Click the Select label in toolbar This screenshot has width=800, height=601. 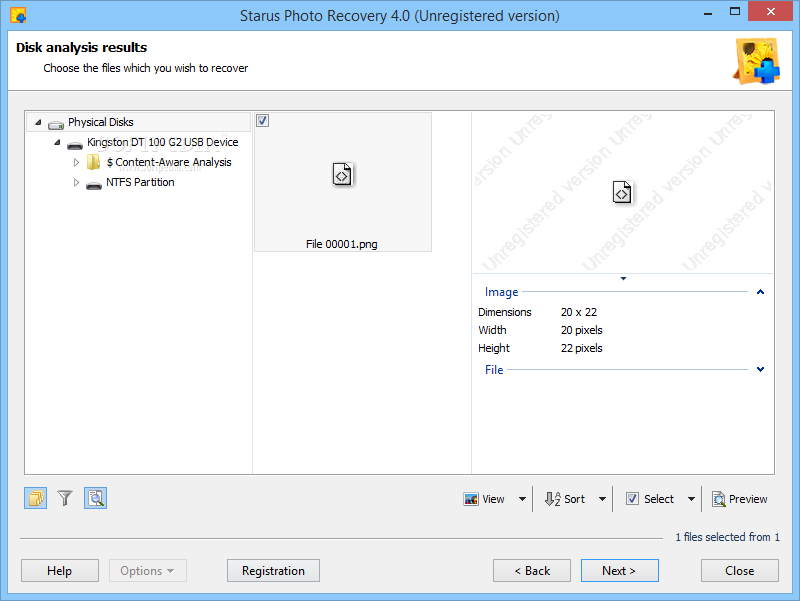659,499
